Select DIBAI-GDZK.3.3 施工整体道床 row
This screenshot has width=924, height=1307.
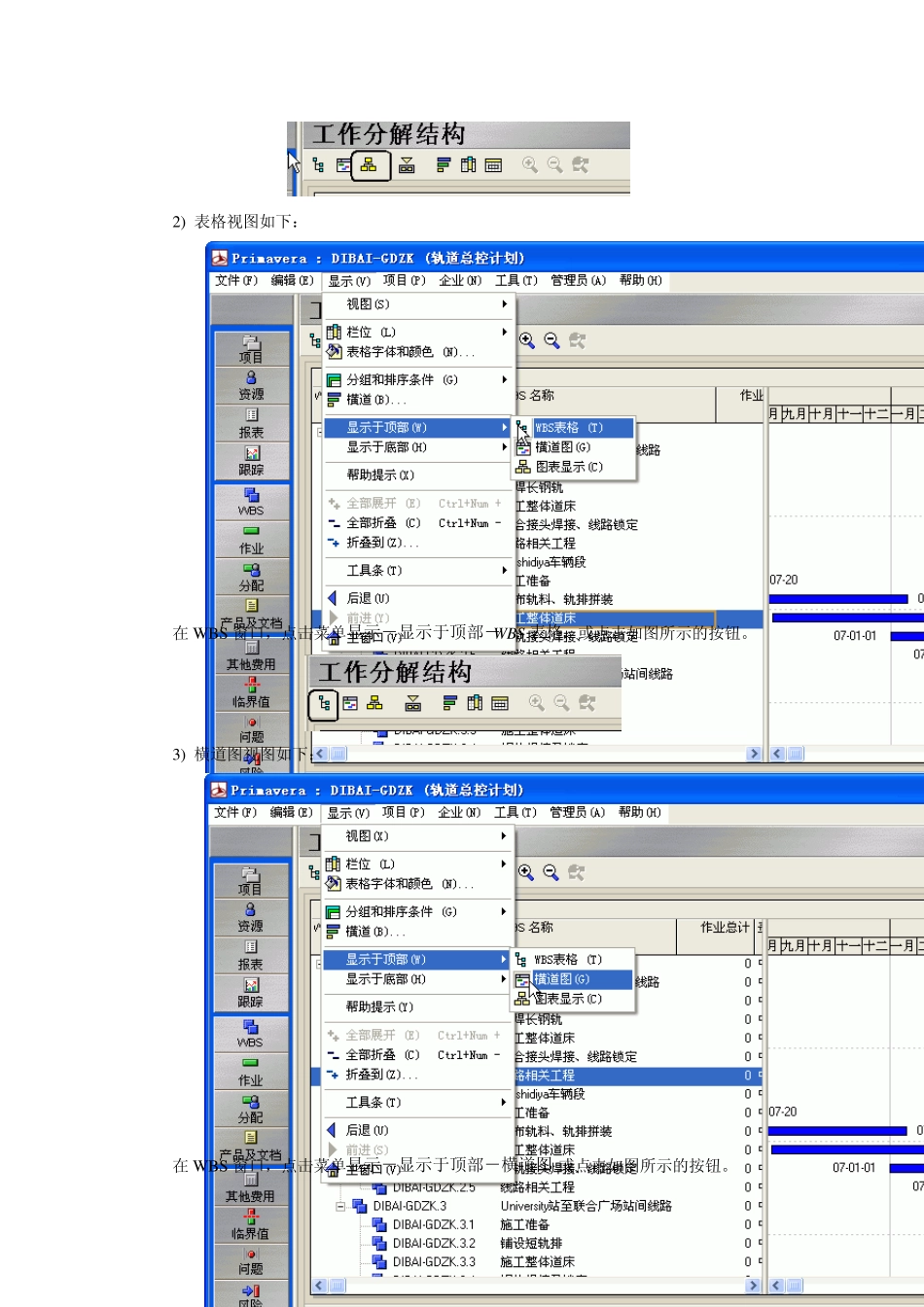(536, 1261)
